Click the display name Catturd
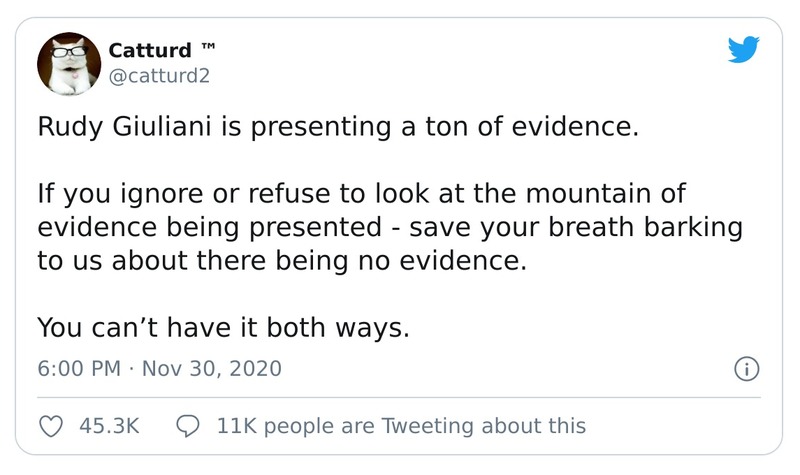Image resolution: width=800 pixels, height=475 pixels. (149, 50)
